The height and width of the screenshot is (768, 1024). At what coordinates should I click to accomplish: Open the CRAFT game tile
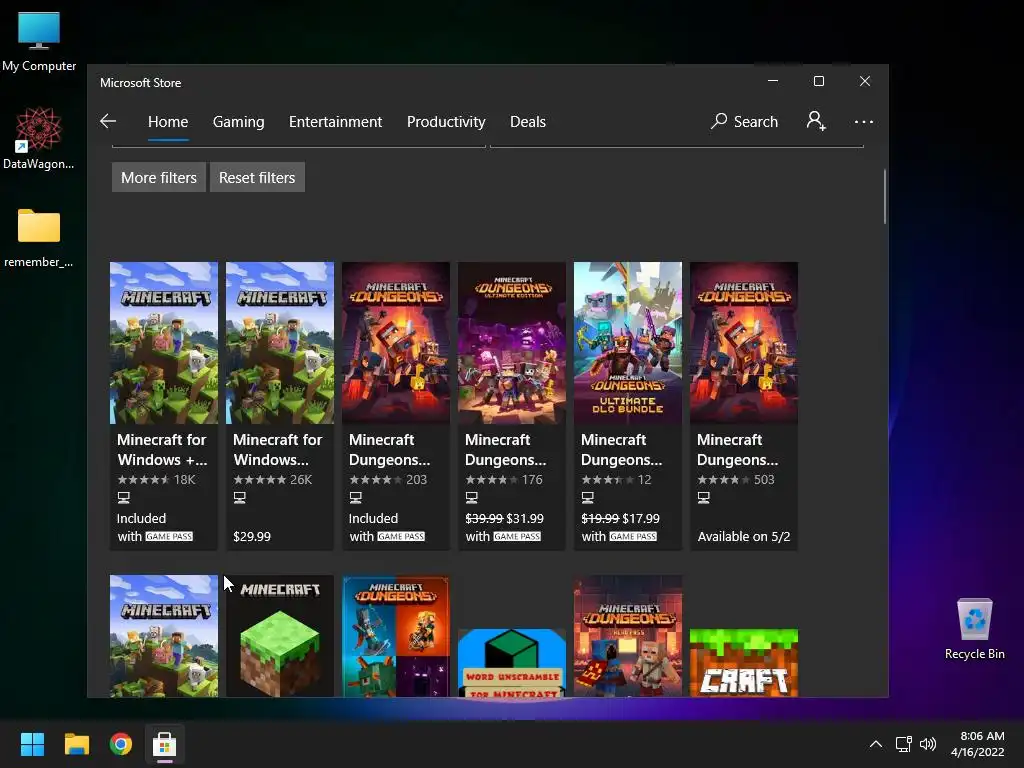tap(744, 663)
